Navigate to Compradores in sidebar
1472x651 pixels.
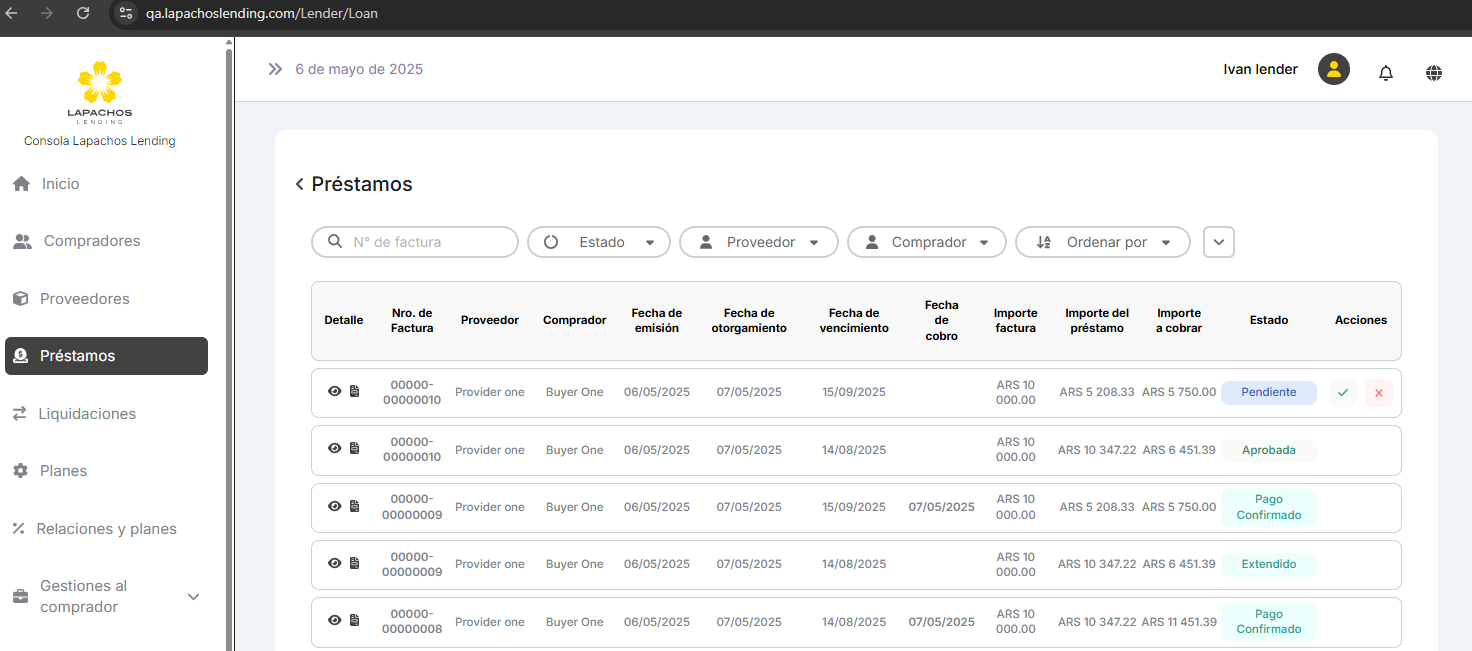pyautogui.click(x=91, y=241)
